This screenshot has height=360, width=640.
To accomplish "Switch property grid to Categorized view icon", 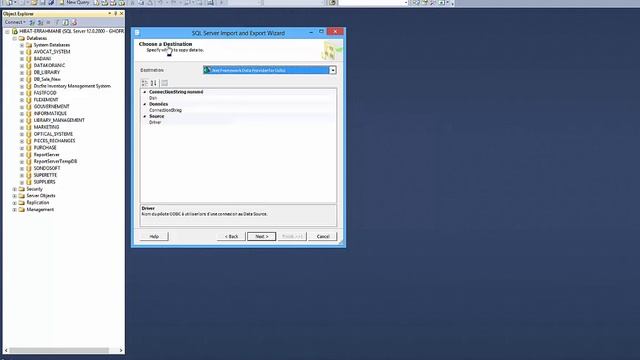I will (x=145, y=83).
